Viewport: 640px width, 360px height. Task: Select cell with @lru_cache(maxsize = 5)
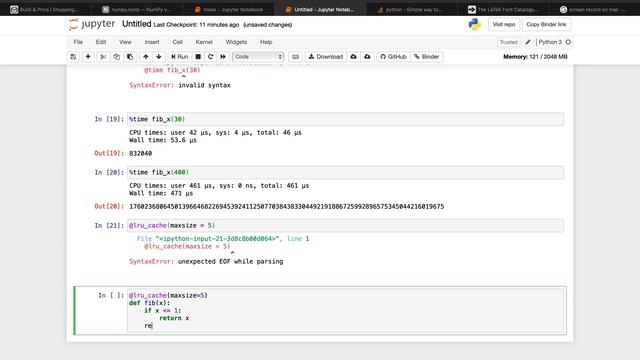click(x=345, y=225)
